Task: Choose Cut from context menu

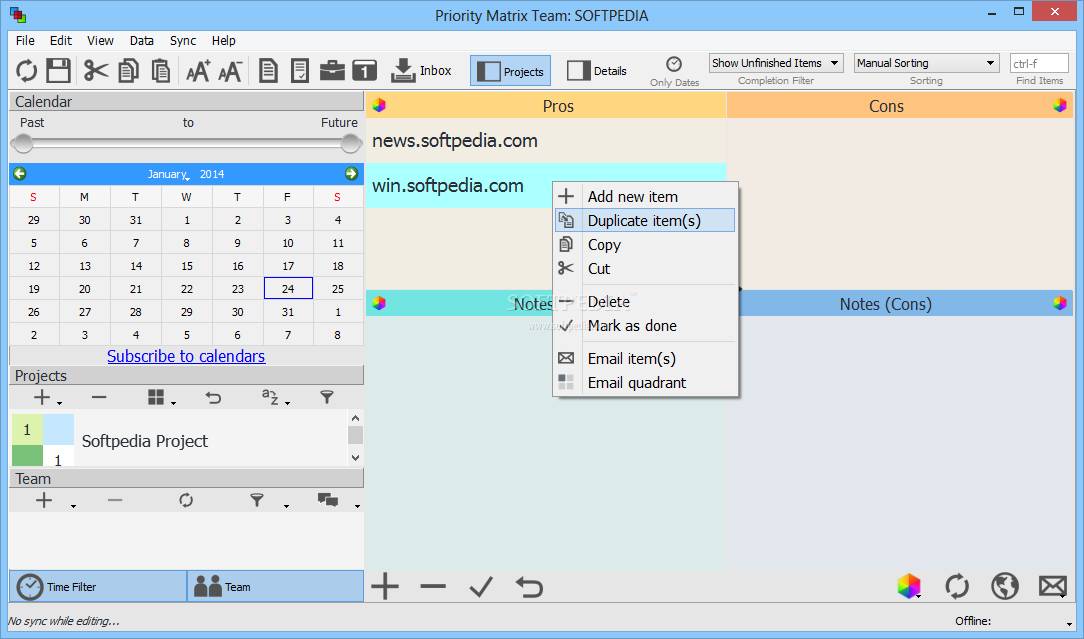Action: tap(645, 268)
